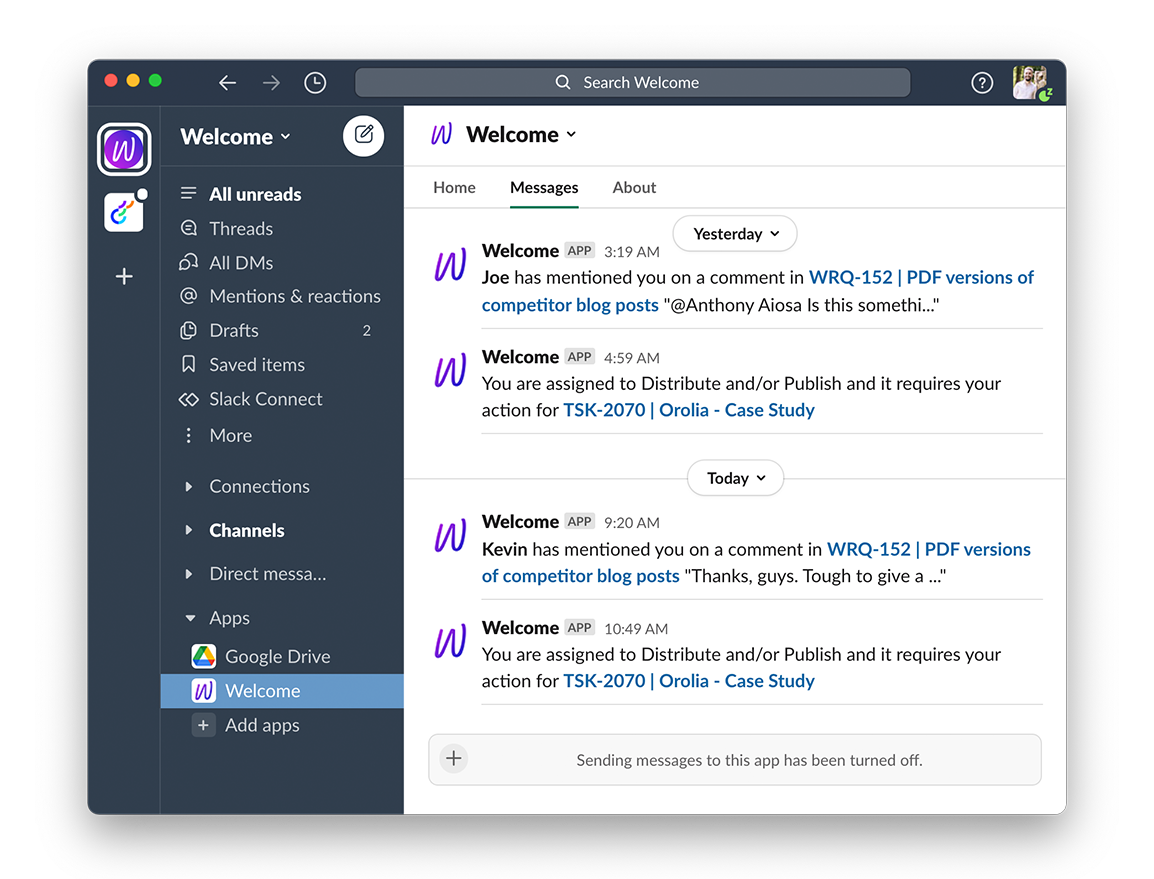Click the 4:59 AM timestamp
Screen dimensions: 1154x879
coord(631,358)
